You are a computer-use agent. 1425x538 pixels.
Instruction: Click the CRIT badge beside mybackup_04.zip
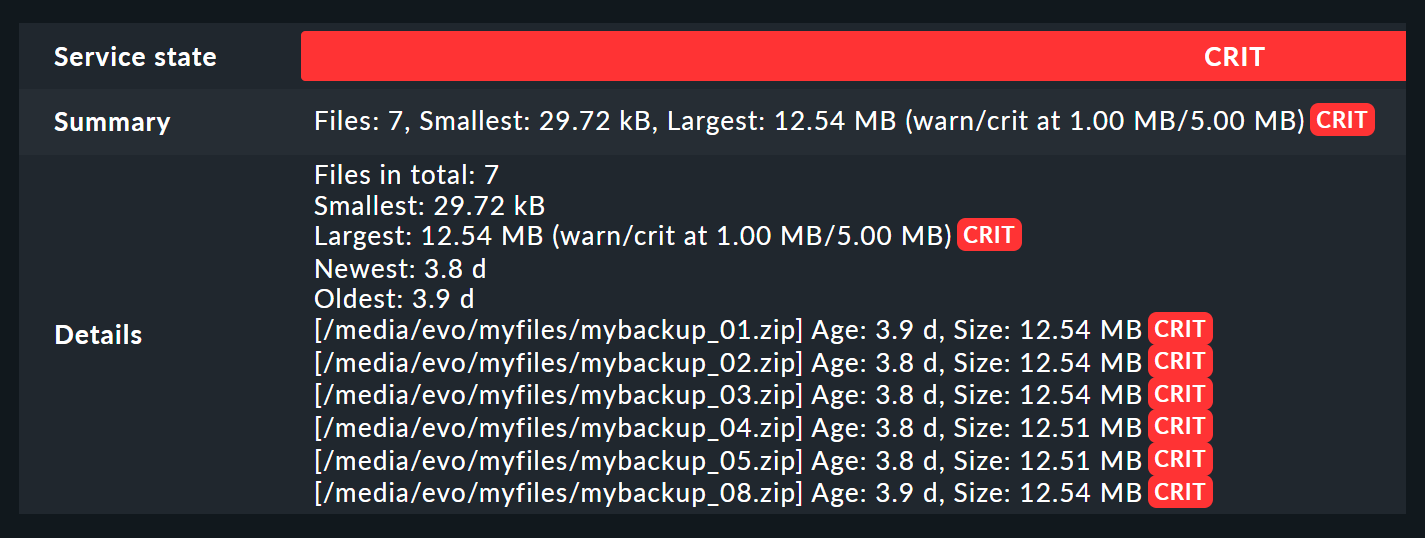coord(1180,427)
